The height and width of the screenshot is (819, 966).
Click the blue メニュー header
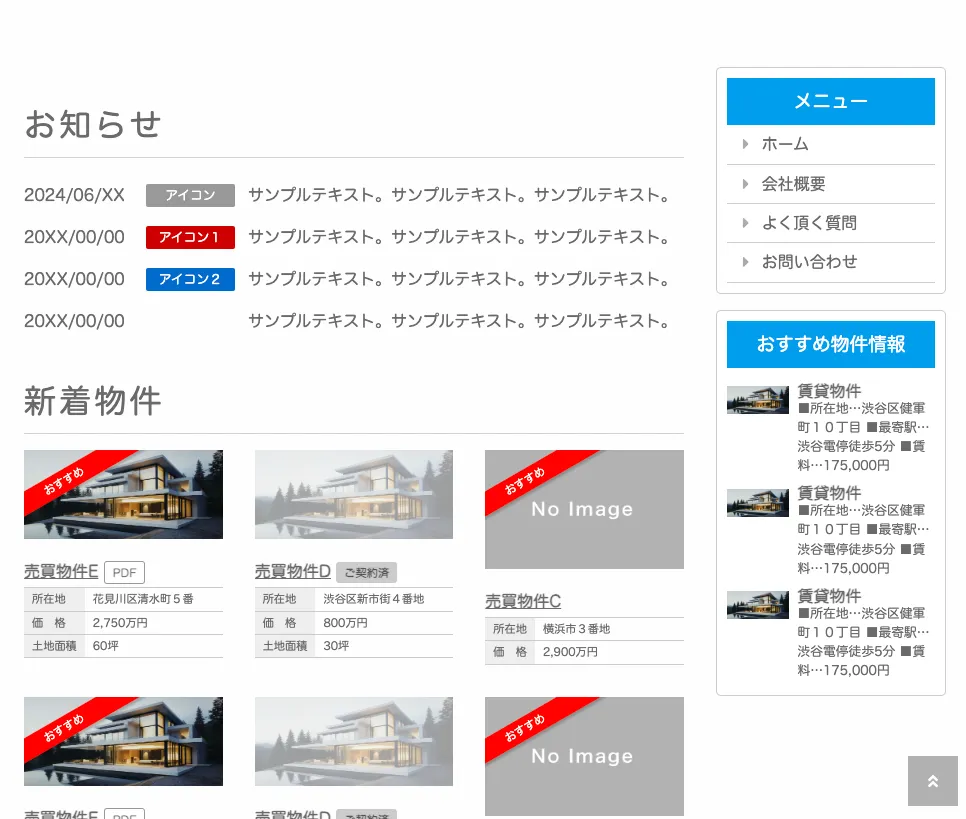click(830, 102)
